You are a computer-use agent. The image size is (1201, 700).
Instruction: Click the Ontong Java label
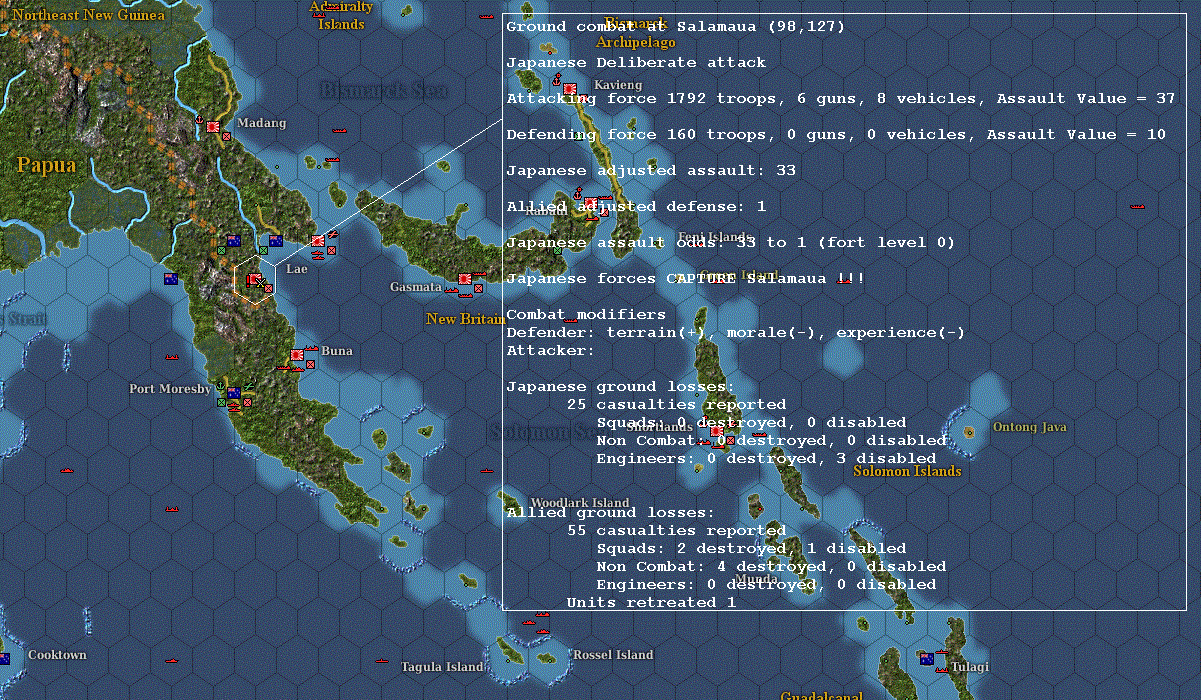click(1030, 427)
